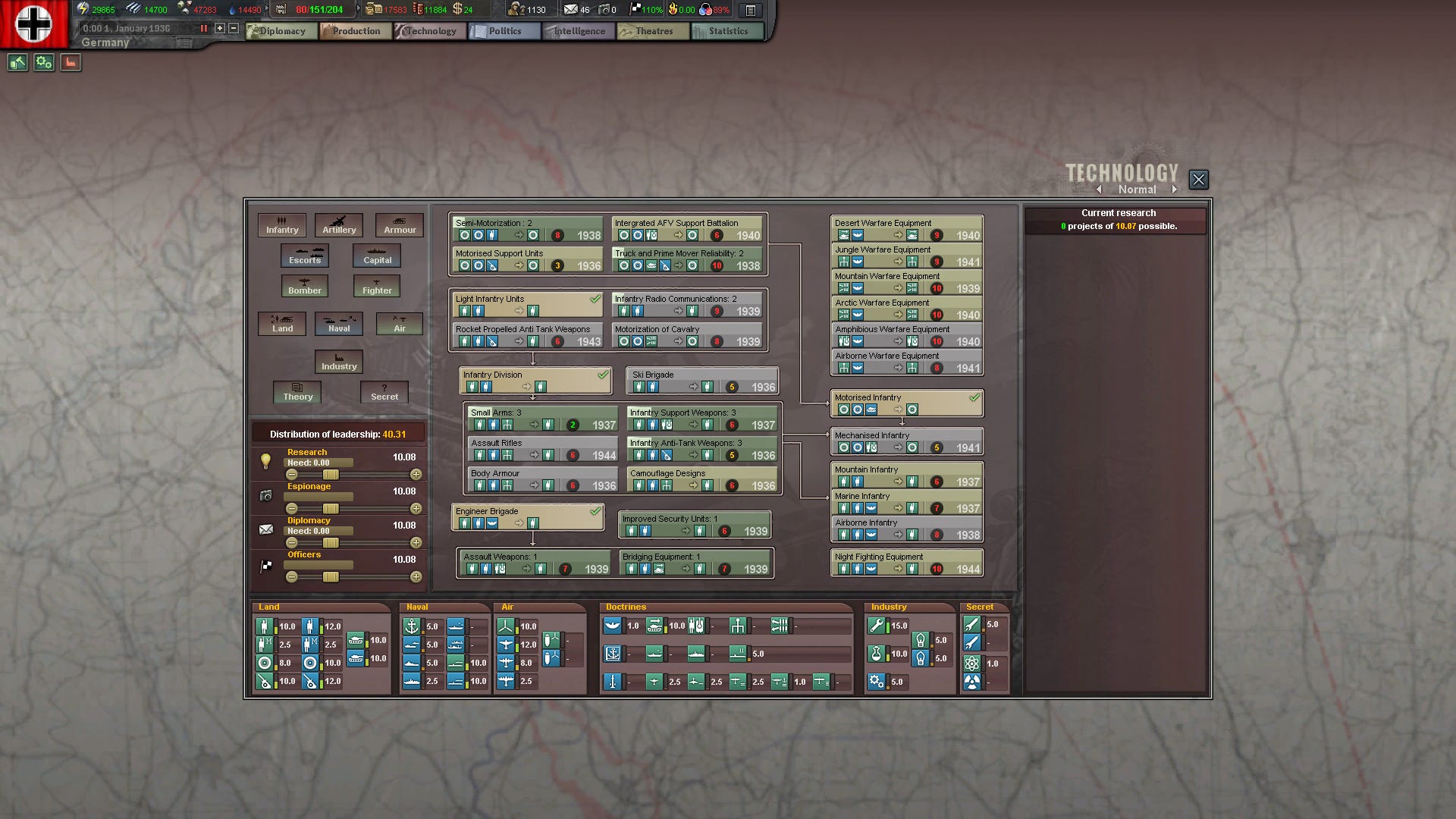This screenshot has height=819, width=1456.
Task: Open the Statistics tab
Action: [727, 31]
